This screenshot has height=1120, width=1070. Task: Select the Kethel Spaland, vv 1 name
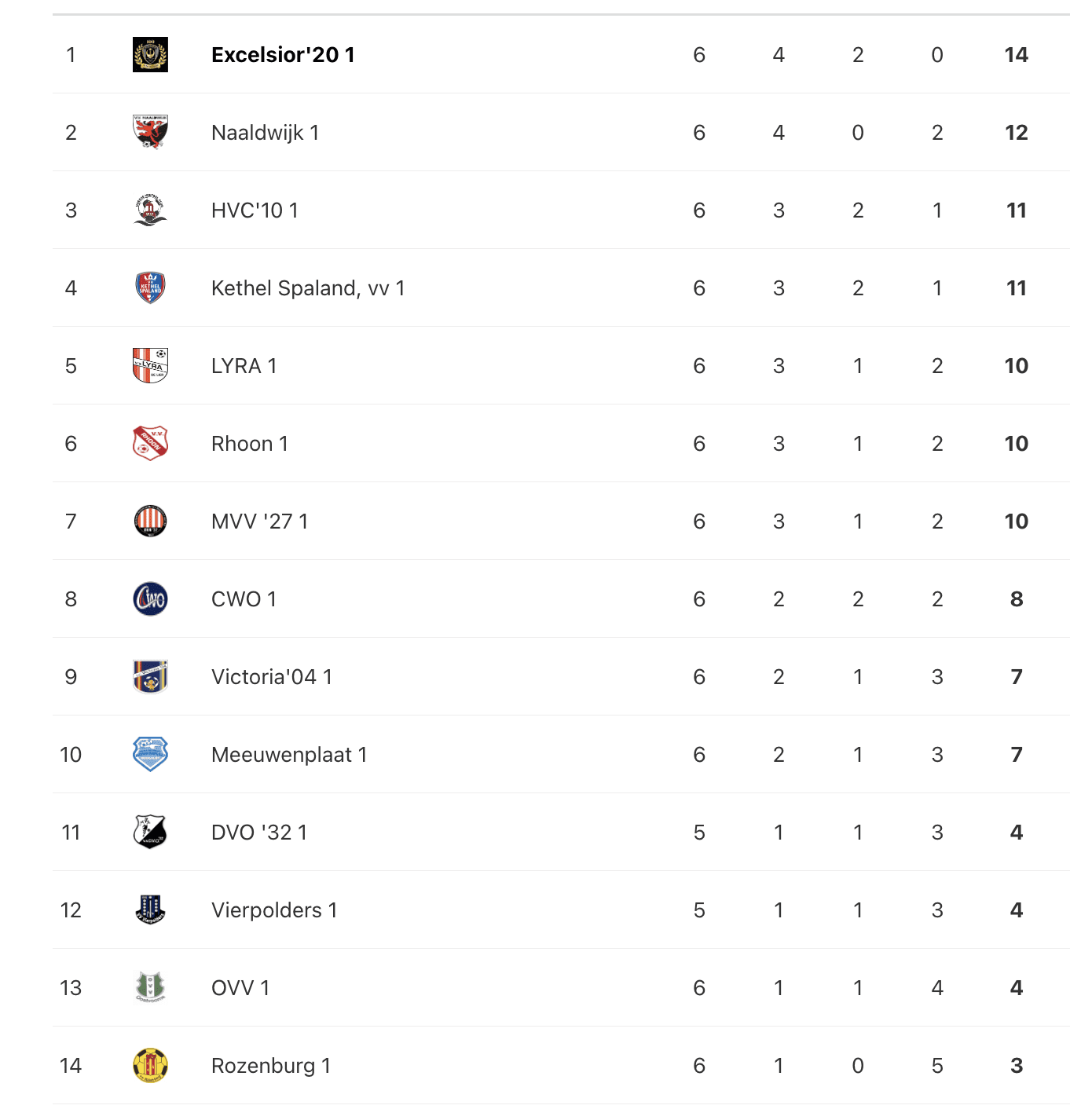point(308,288)
